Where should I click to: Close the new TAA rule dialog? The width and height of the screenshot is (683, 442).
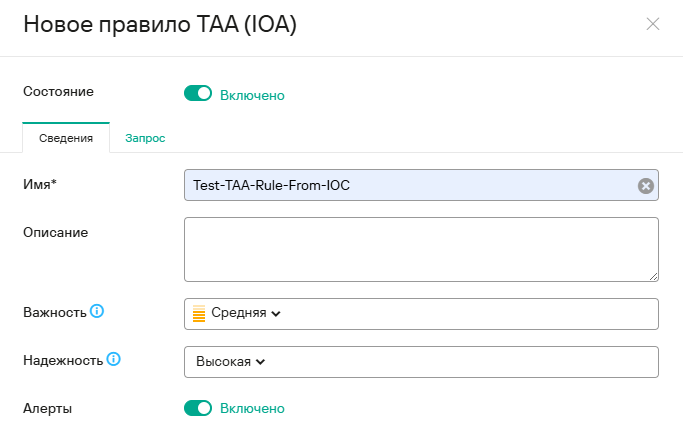pos(653,24)
